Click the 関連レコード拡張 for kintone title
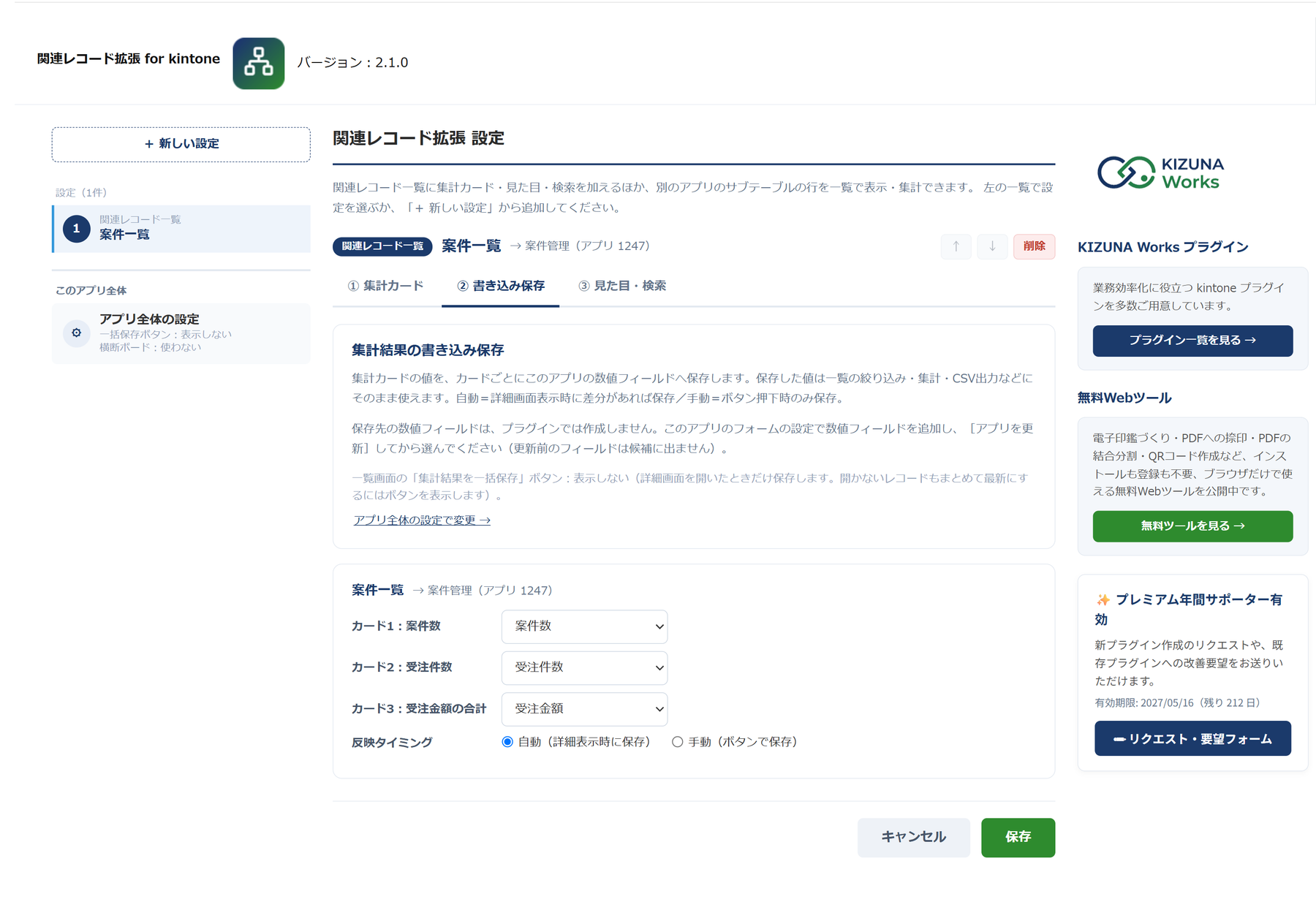 129,59
